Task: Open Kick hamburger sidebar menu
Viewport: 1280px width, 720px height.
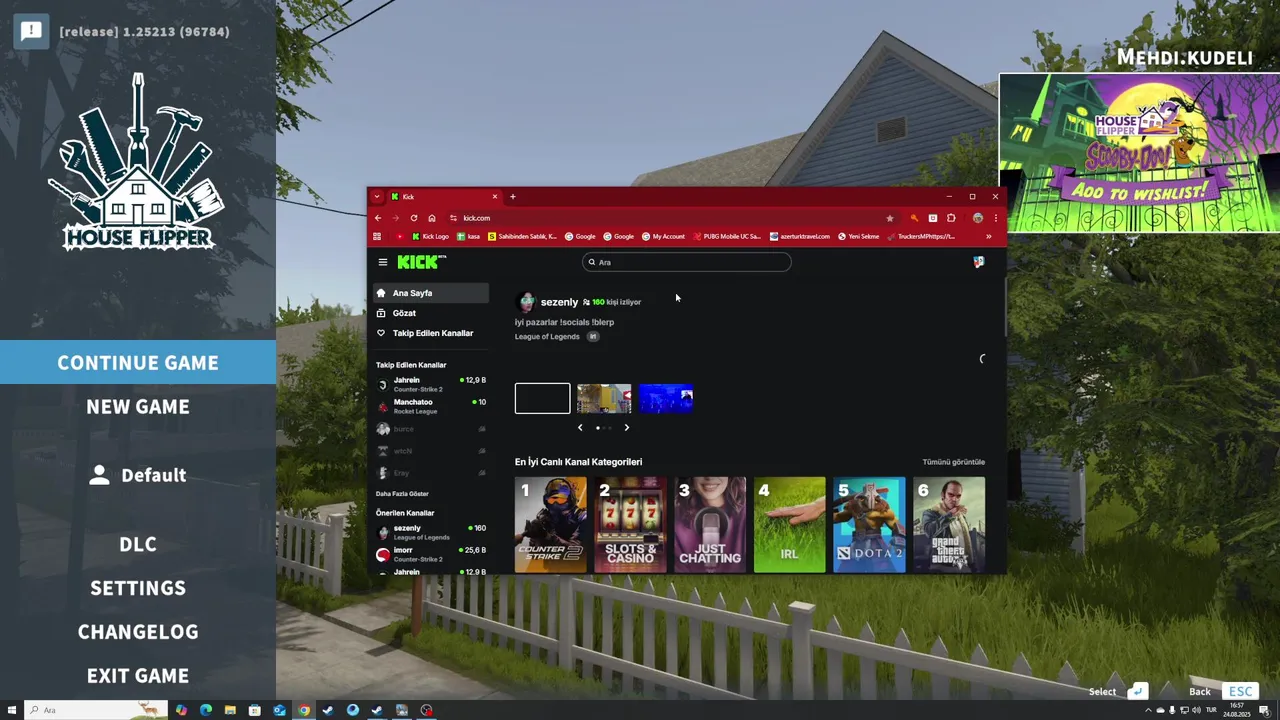Action: coord(382,262)
